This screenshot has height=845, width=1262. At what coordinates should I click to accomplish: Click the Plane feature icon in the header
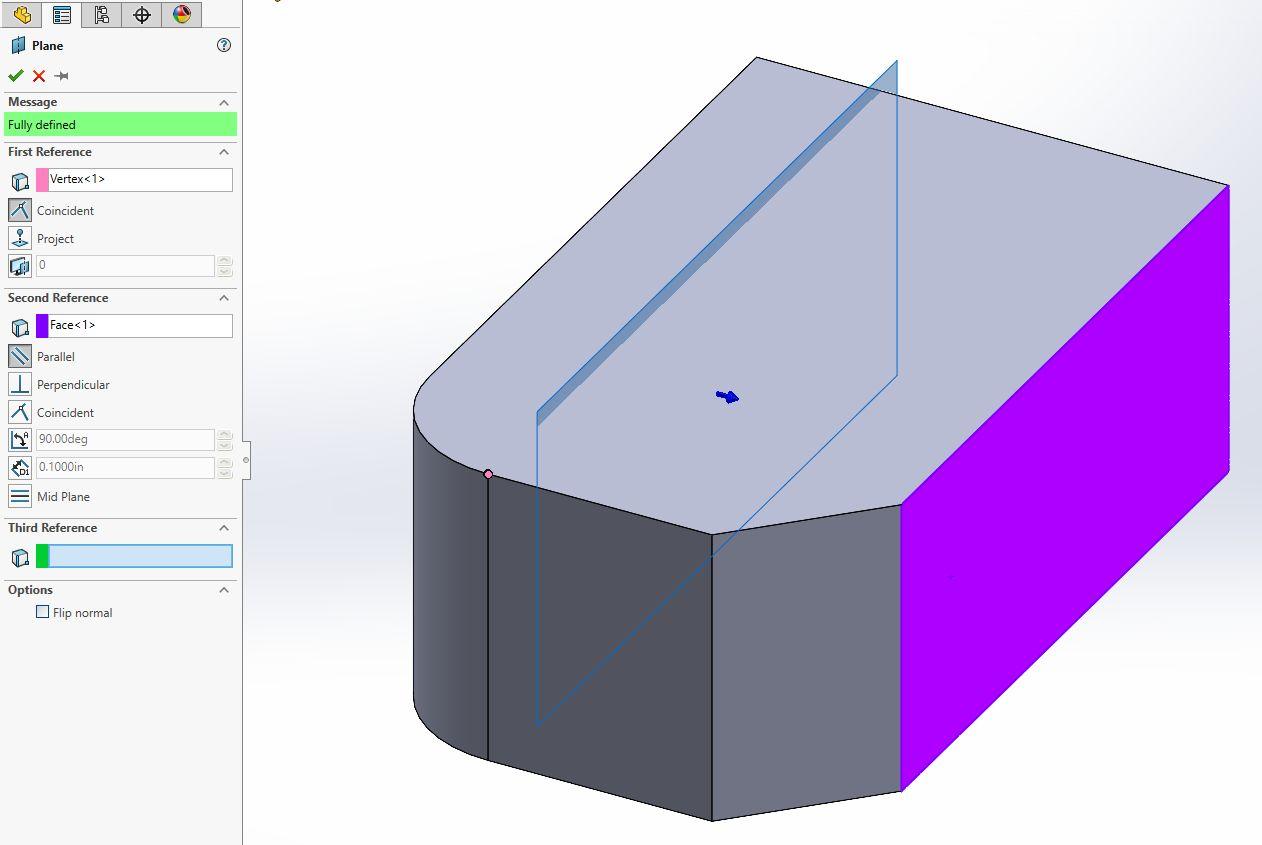tap(19, 45)
